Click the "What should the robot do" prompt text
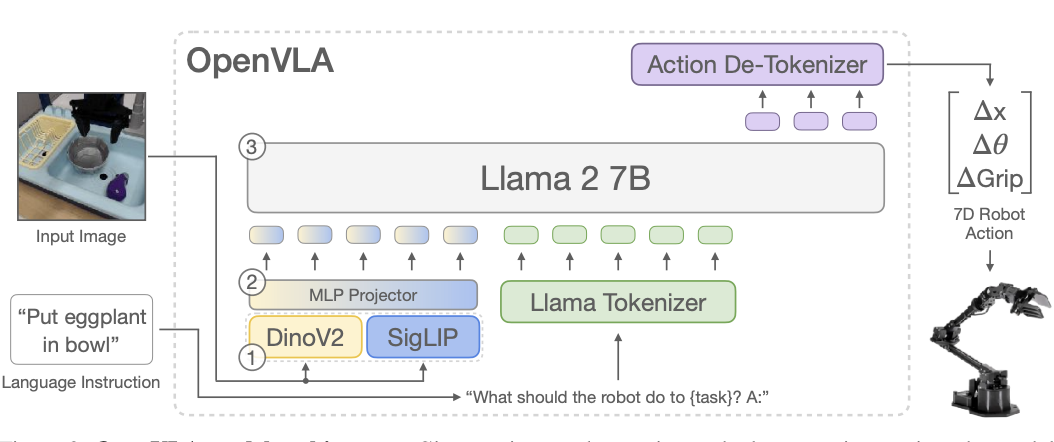This screenshot has height=442, width=1054. (618, 397)
